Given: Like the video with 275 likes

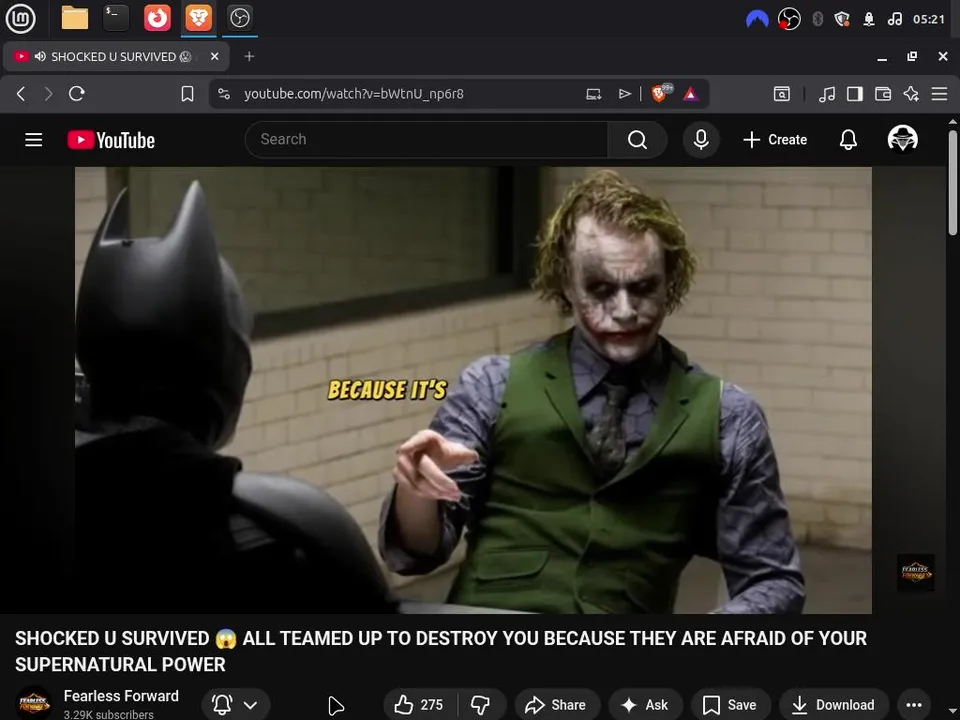Looking at the screenshot, I should [419, 705].
